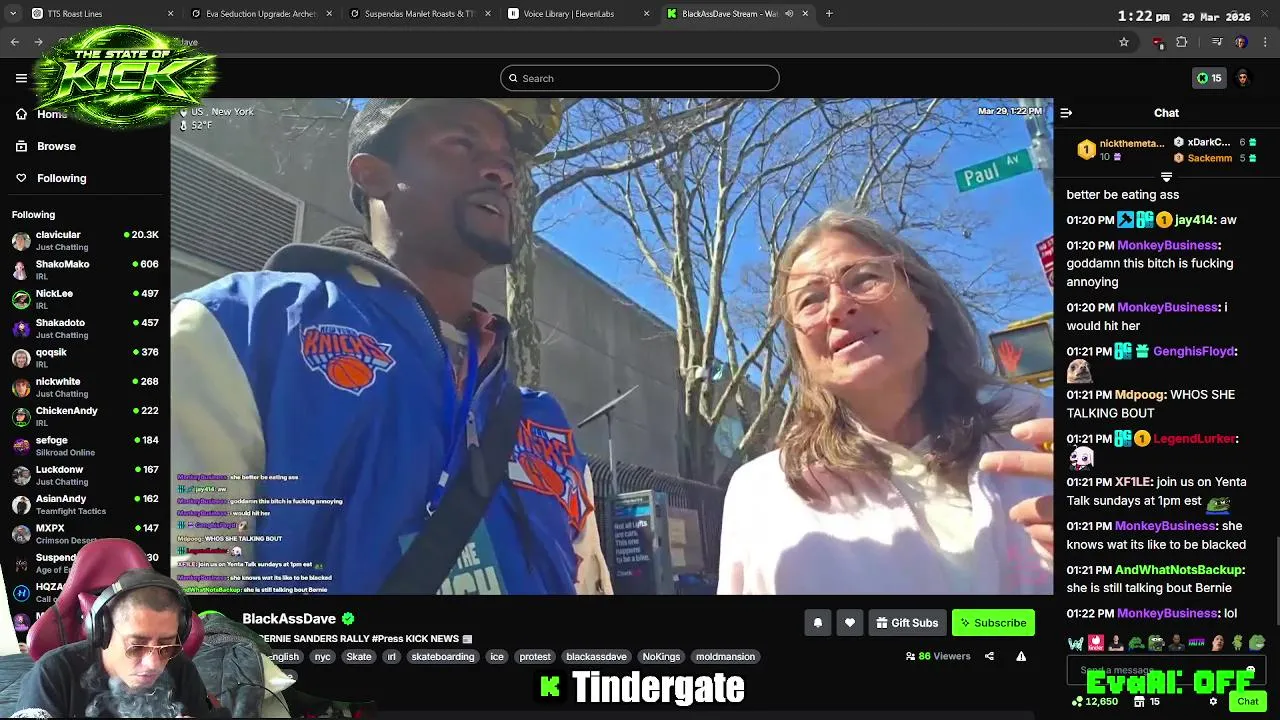
Task: Select the protest tag
Action: coord(535,657)
